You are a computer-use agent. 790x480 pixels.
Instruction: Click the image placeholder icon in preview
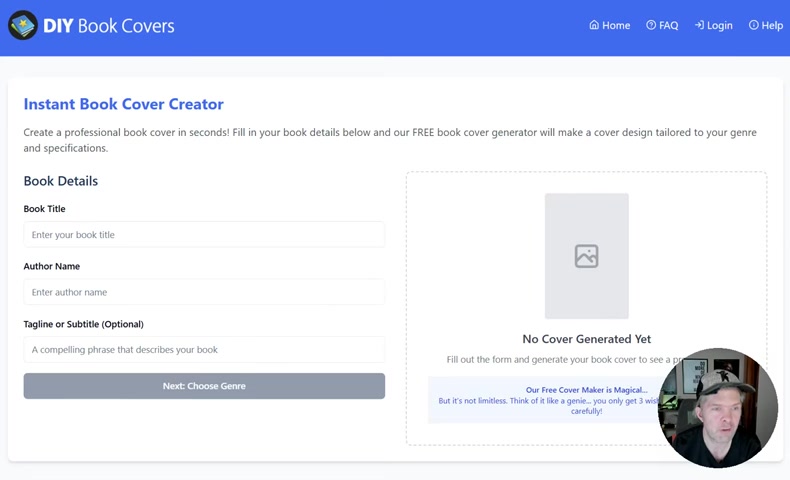(586, 256)
